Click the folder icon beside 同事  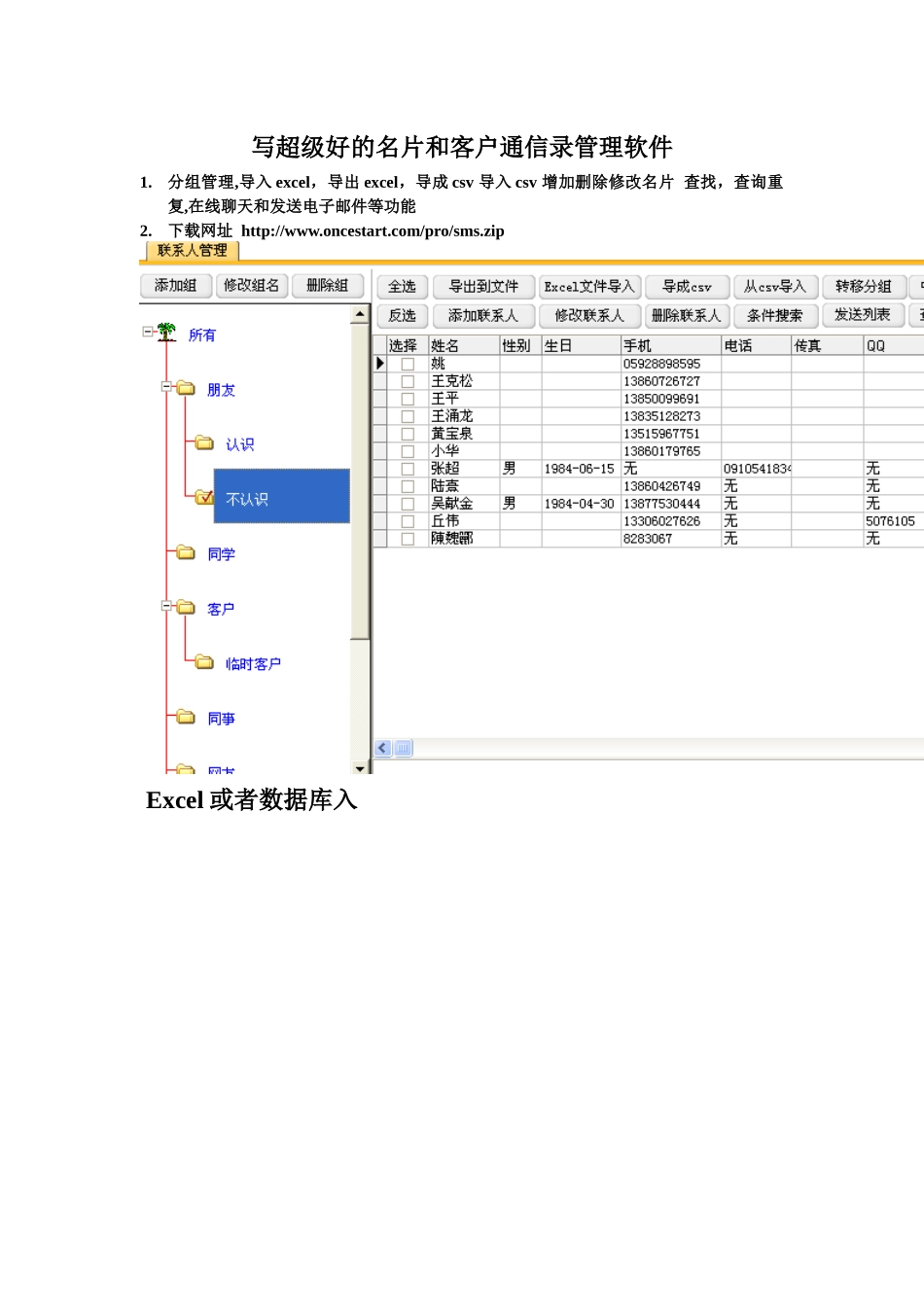[186, 717]
